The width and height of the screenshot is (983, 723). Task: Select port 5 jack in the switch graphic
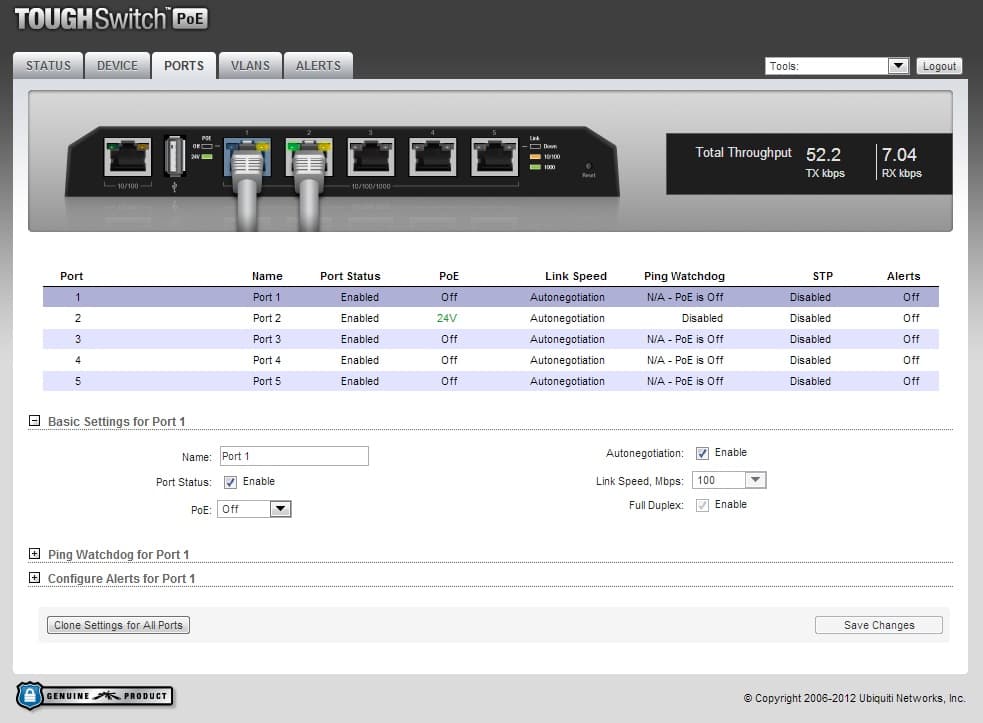point(495,157)
